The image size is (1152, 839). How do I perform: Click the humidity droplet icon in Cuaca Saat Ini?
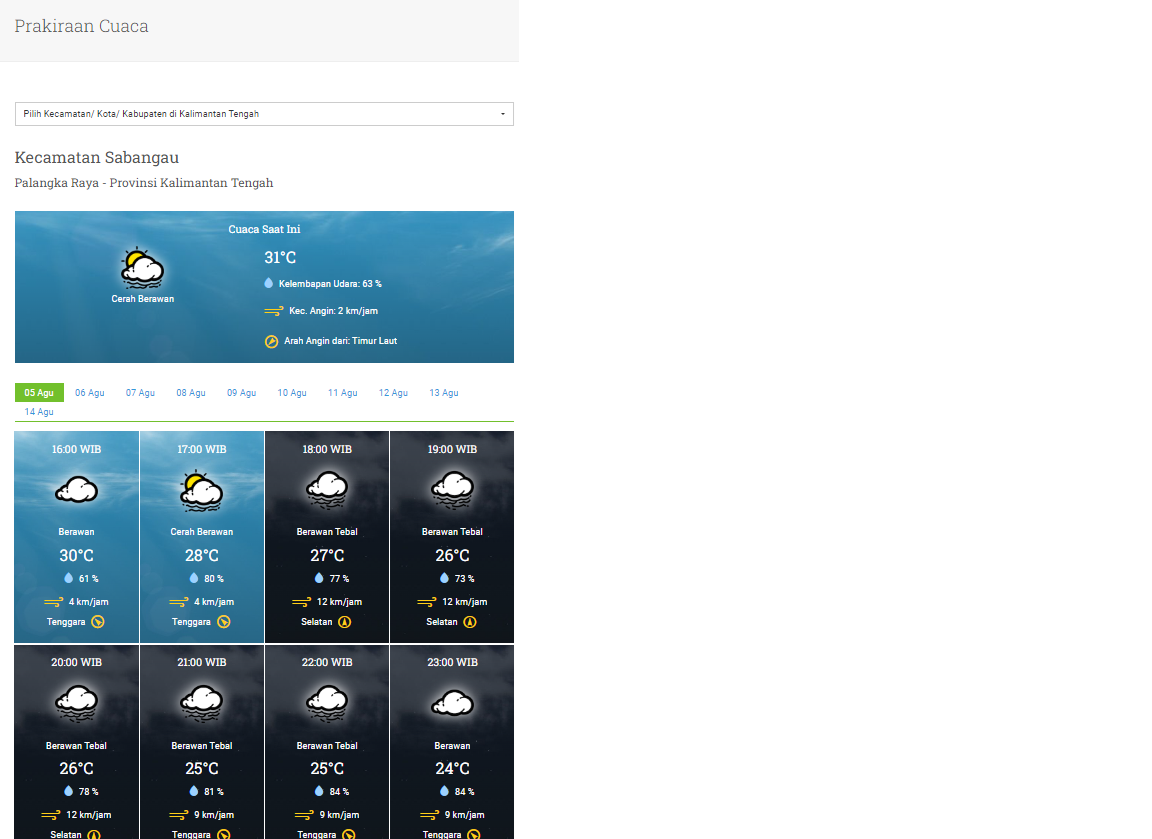point(269,283)
